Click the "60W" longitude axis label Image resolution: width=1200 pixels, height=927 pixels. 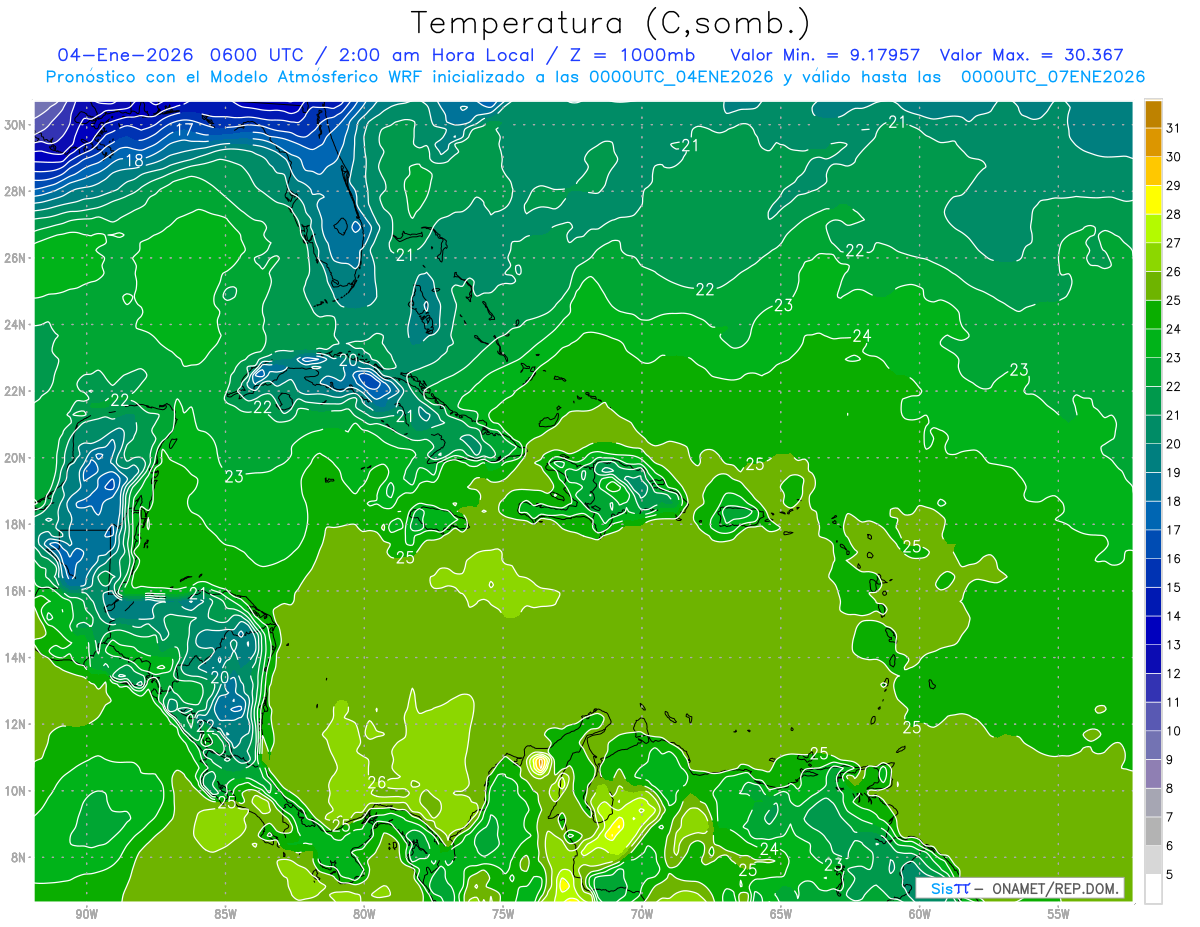point(920,914)
